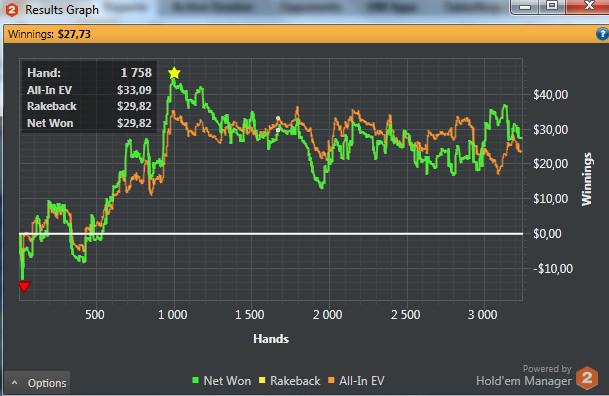Screen dimensions: 609x396
Task: Click the Hand 1 758 tooltip row
Action: coord(89,73)
